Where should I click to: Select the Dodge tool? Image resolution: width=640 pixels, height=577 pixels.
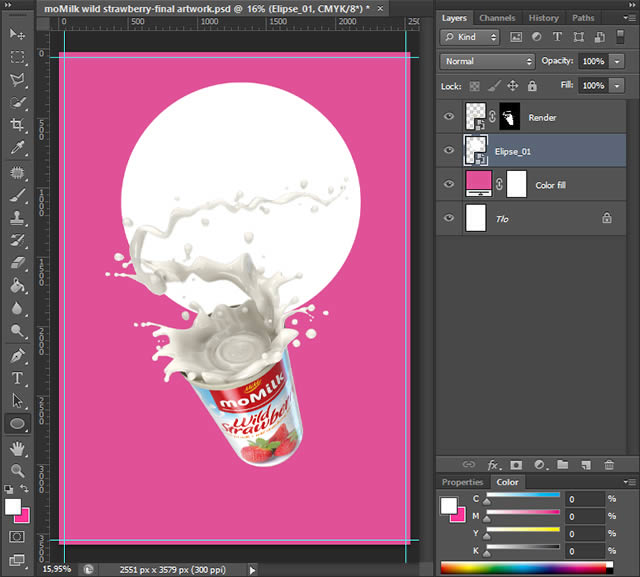17,331
